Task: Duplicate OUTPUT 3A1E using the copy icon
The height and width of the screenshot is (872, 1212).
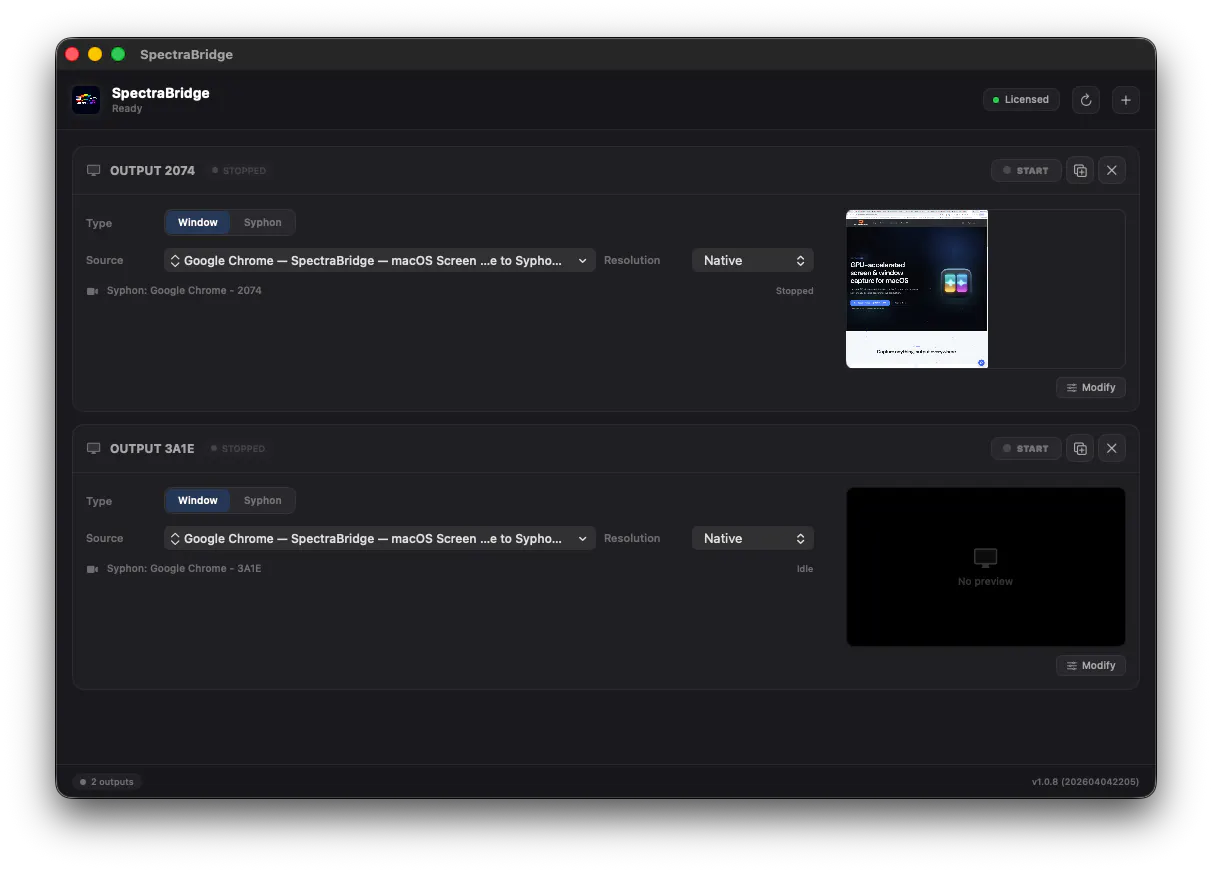Action: tap(1080, 449)
